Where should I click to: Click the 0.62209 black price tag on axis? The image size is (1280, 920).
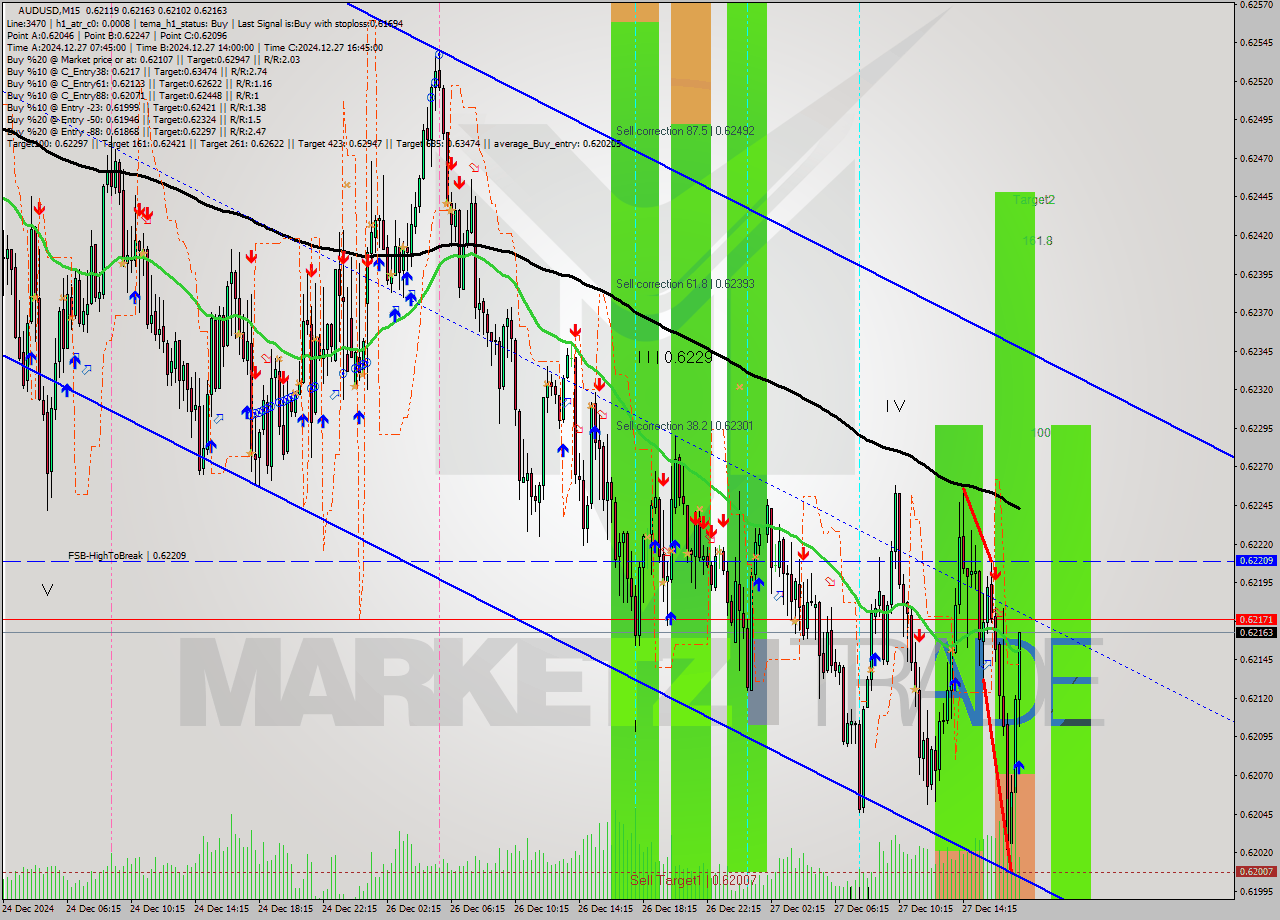[x=1256, y=560]
